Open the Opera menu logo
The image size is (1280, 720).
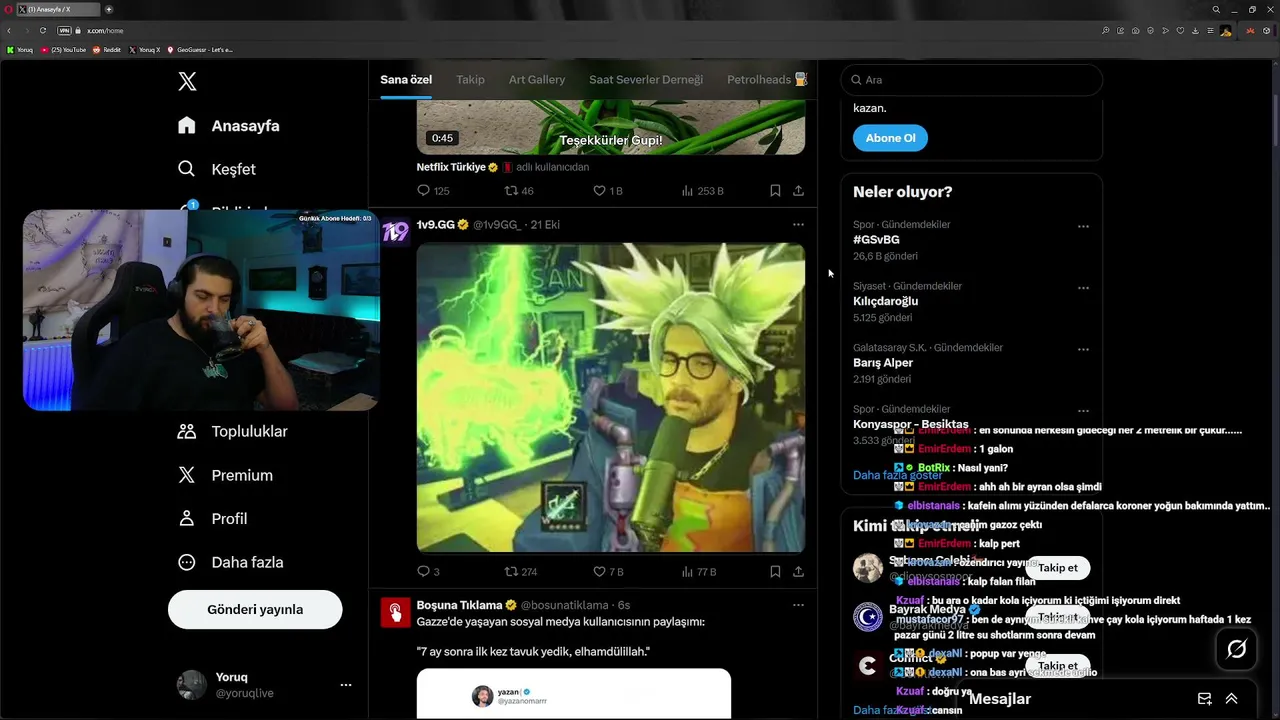(x=9, y=9)
